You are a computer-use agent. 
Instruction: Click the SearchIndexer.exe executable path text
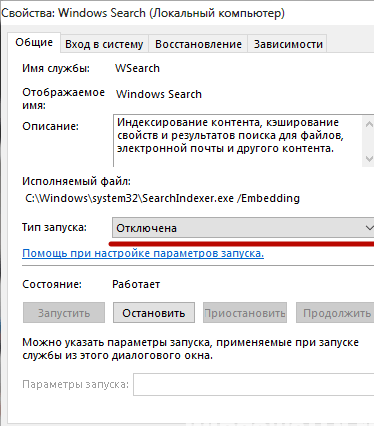pos(162,198)
